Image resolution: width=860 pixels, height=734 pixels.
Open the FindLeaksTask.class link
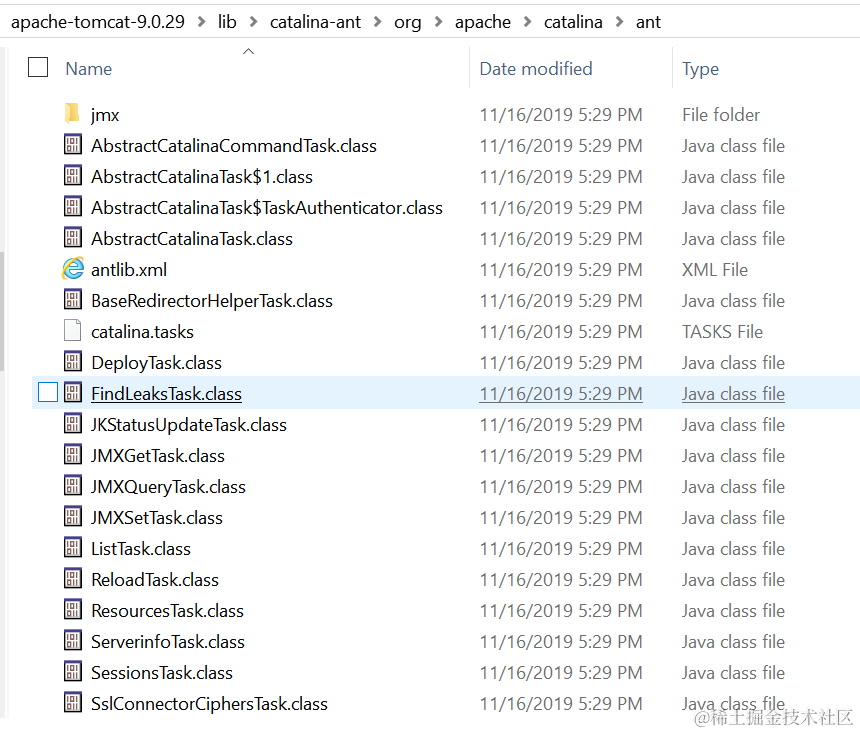(166, 394)
